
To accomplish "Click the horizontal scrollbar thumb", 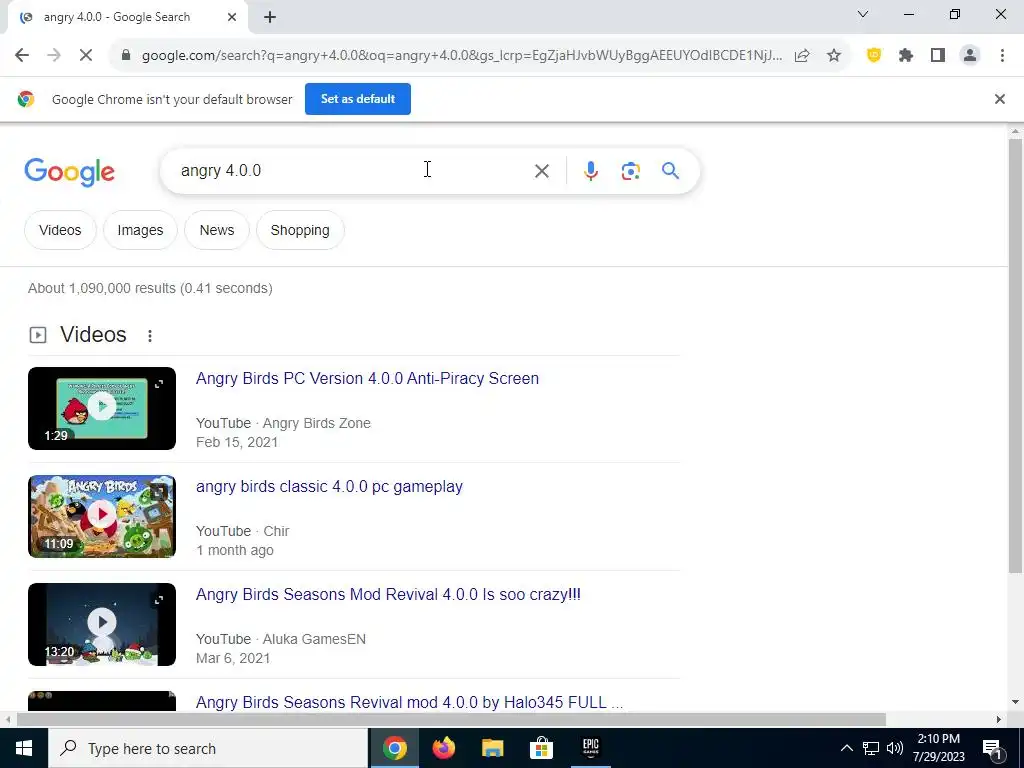I will point(451,719).
